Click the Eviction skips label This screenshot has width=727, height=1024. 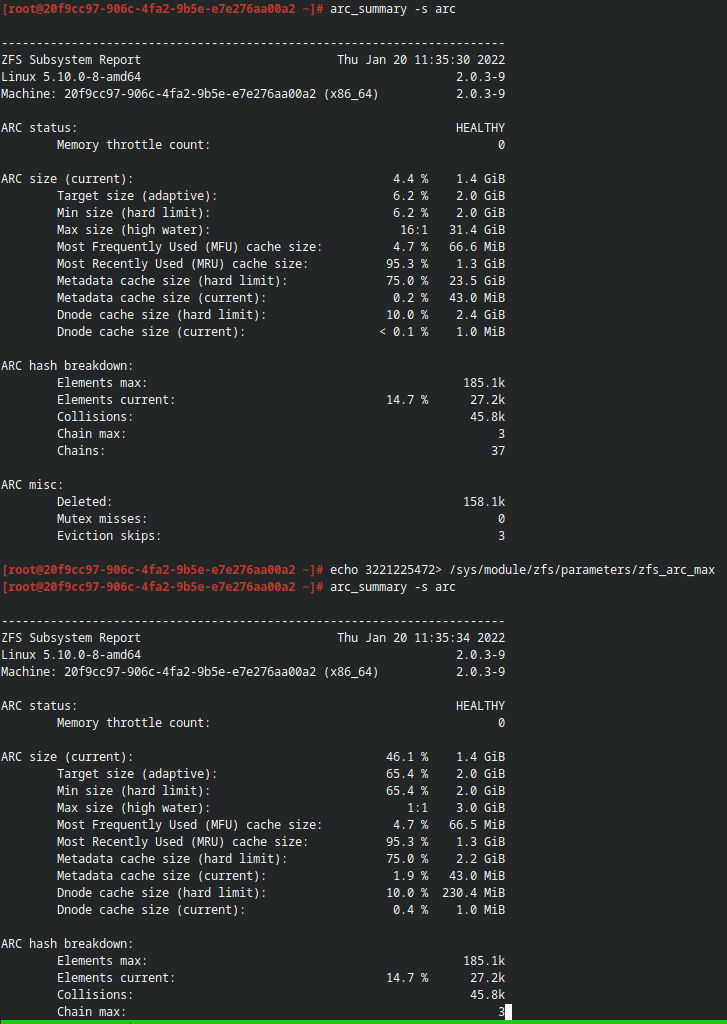point(108,536)
